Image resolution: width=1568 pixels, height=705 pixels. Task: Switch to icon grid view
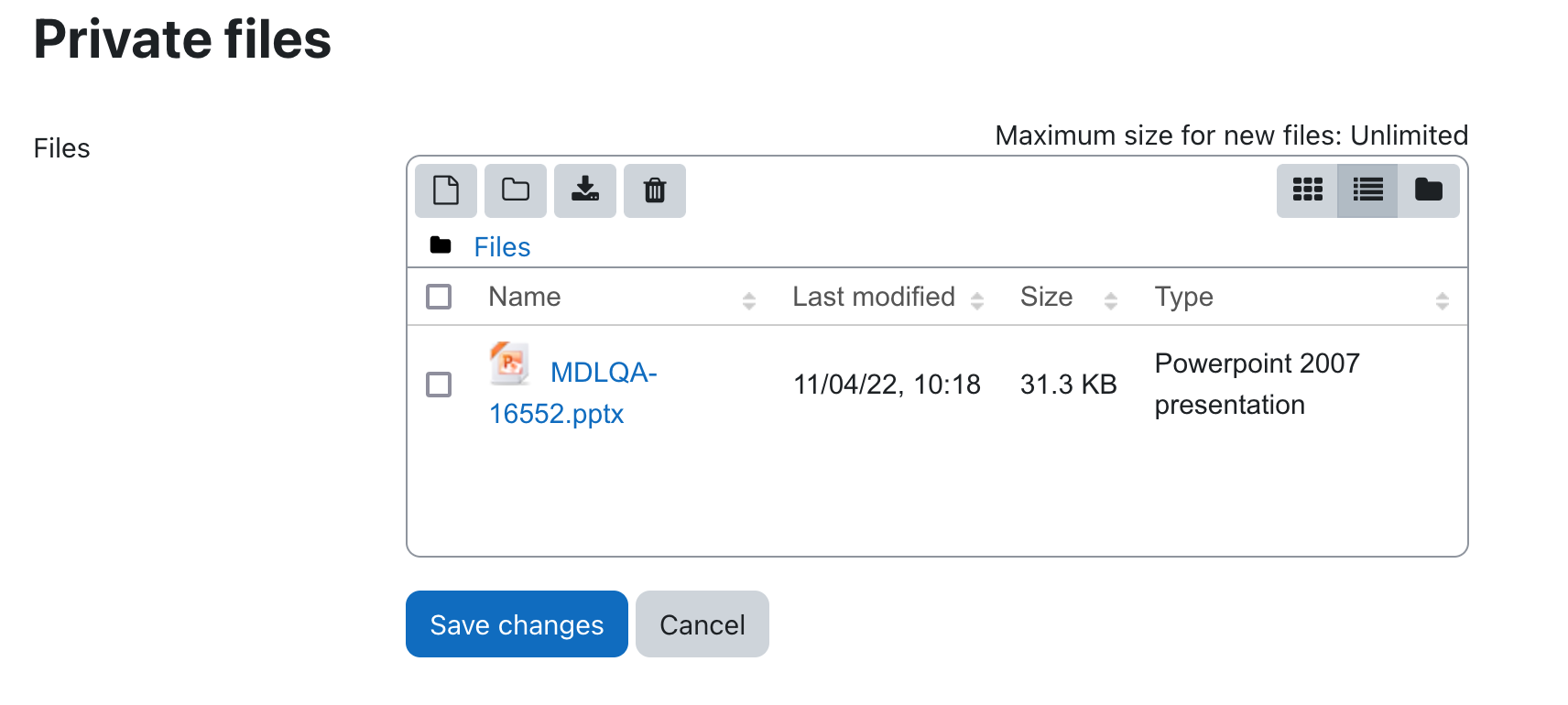tap(1307, 190)
